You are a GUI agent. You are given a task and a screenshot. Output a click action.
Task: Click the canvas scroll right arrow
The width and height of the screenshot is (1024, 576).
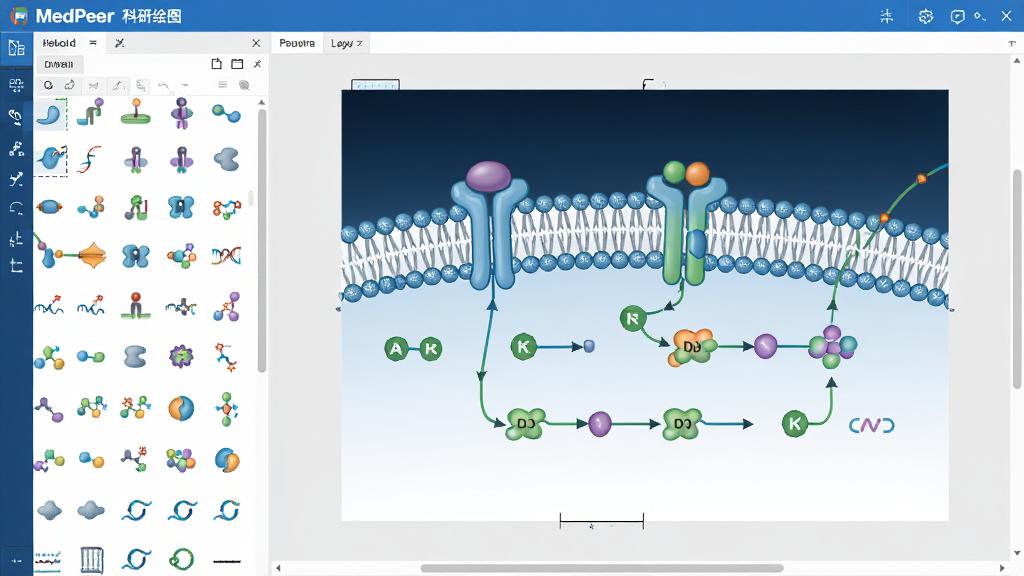[x=1002, y=568]
